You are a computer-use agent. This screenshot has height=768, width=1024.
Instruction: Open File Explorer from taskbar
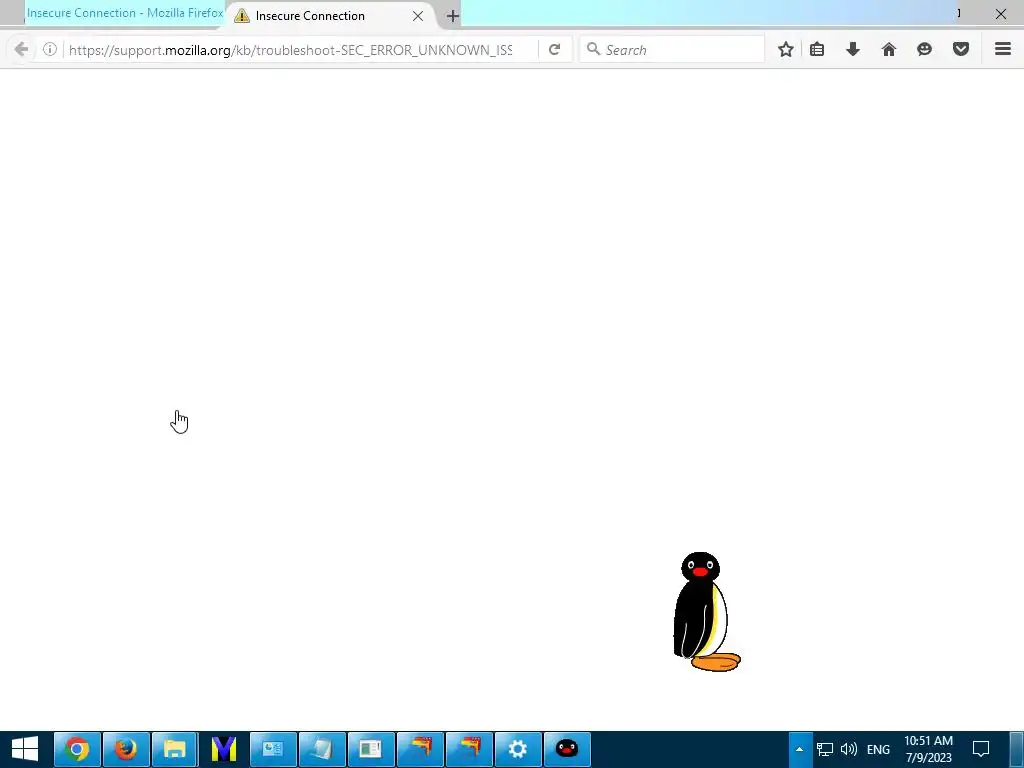click(175, 749)
